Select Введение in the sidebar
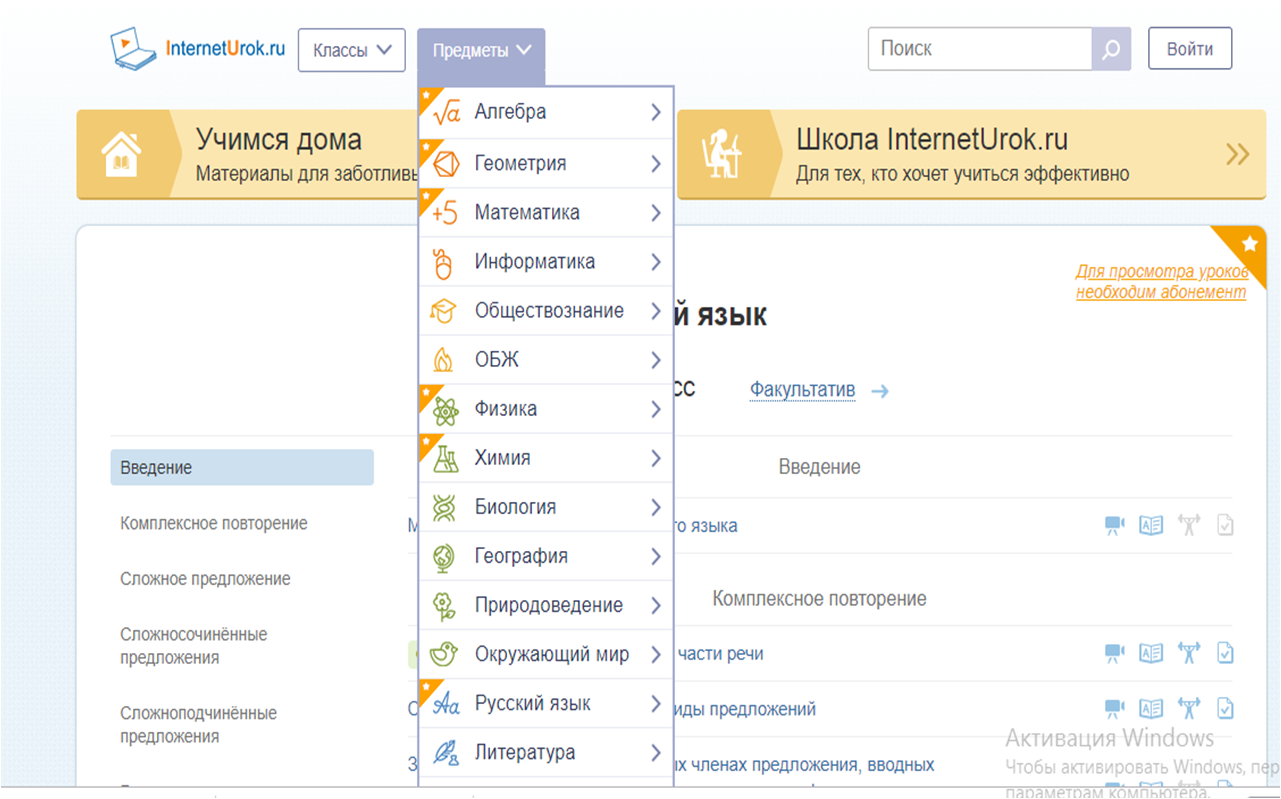 pyautogui.click(x=242, y=467)
